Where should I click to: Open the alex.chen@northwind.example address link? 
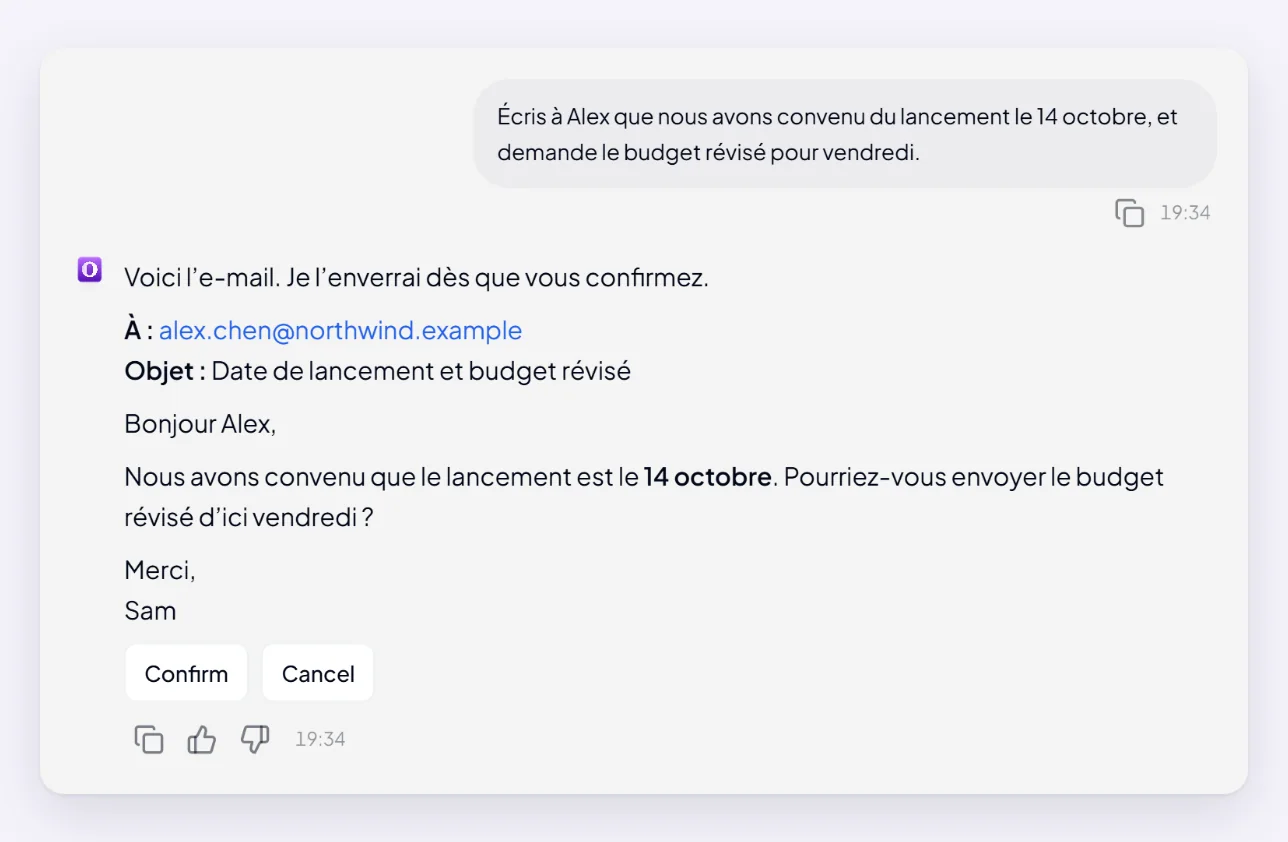[x=340, y=330]
